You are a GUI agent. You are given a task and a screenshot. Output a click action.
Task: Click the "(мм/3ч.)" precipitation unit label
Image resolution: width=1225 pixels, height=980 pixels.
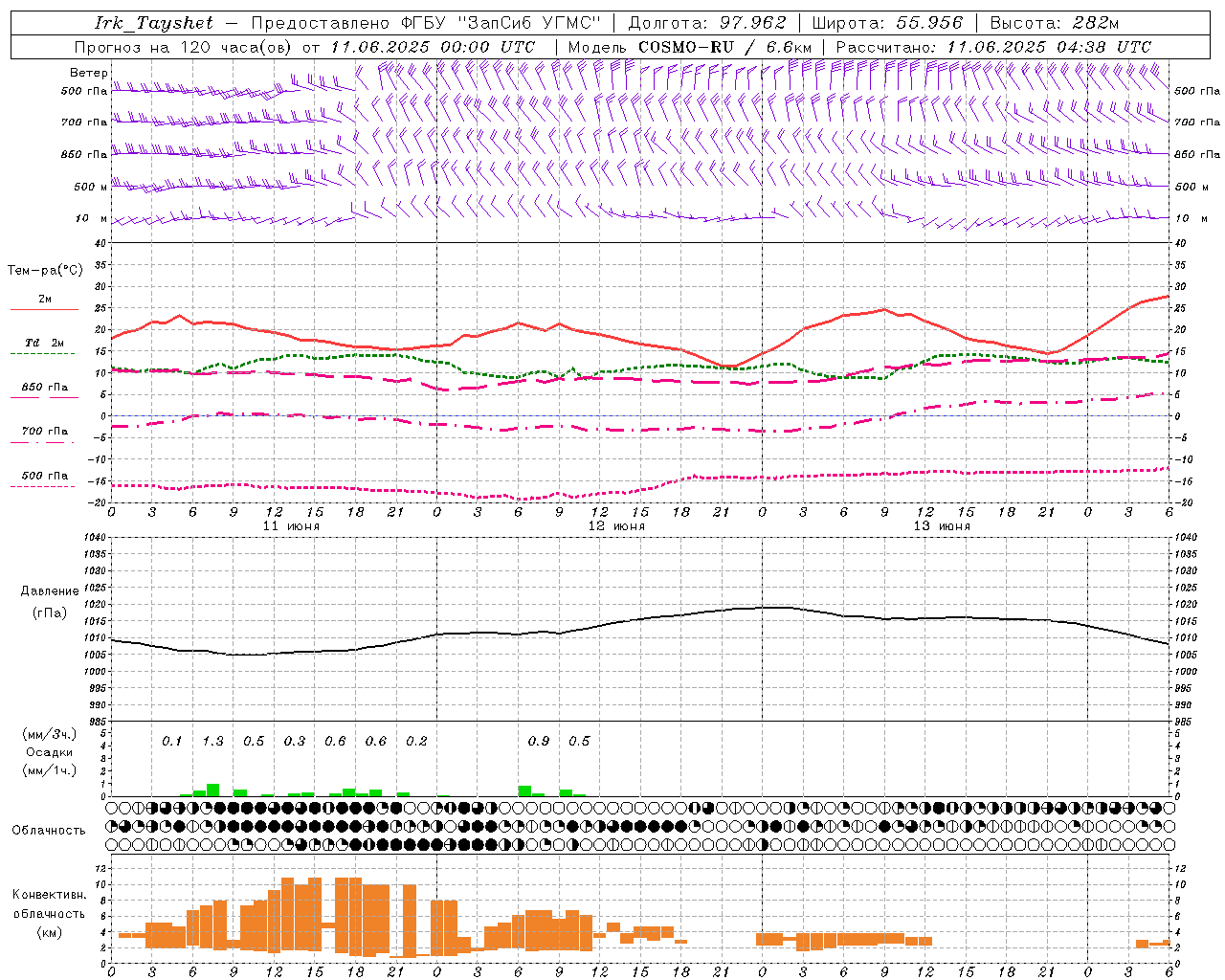coord(49,734)
